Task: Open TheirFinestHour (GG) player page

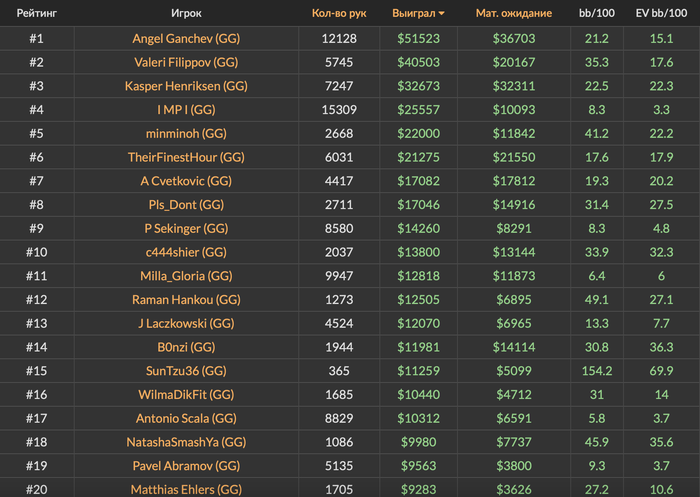Action: tap(186, 157)
